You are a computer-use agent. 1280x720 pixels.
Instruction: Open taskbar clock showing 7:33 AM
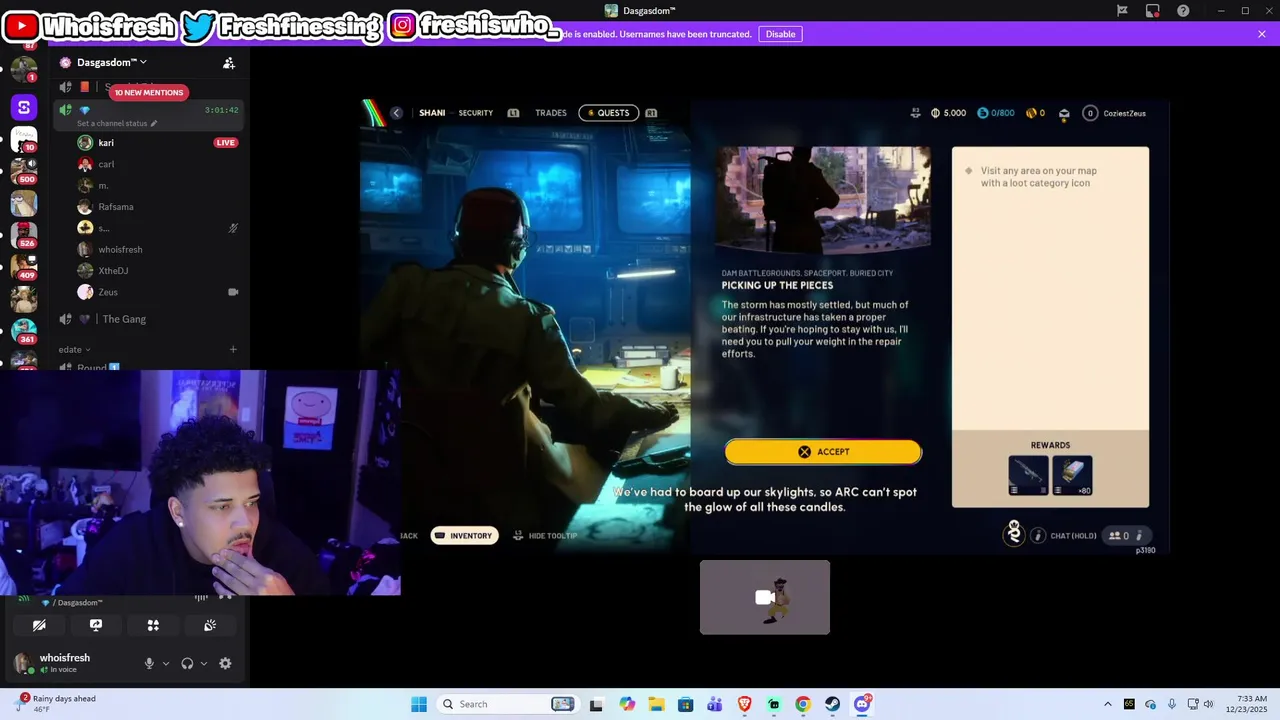(x=1252, y=704)
